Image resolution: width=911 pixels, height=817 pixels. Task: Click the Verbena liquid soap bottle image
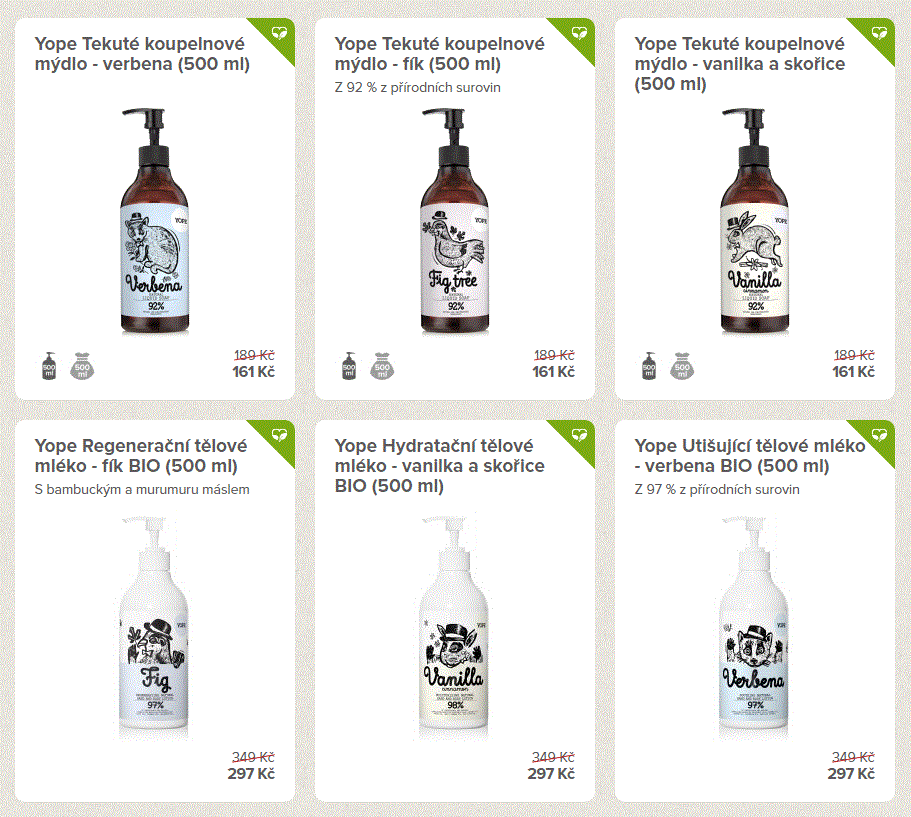[x=155, y=221]
